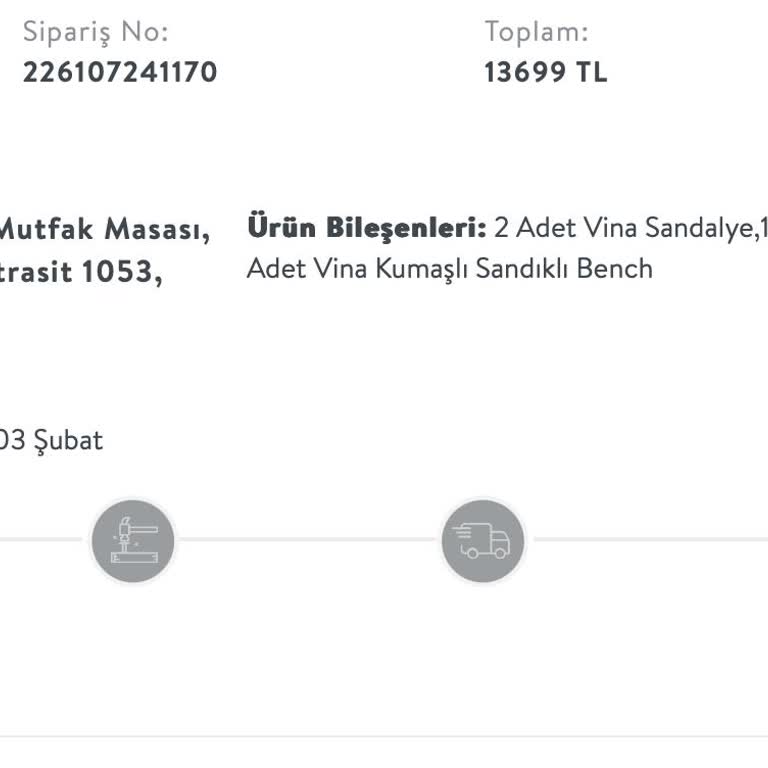Select the order number 226107241170
The image size is (768, 768).
(120, 72)
